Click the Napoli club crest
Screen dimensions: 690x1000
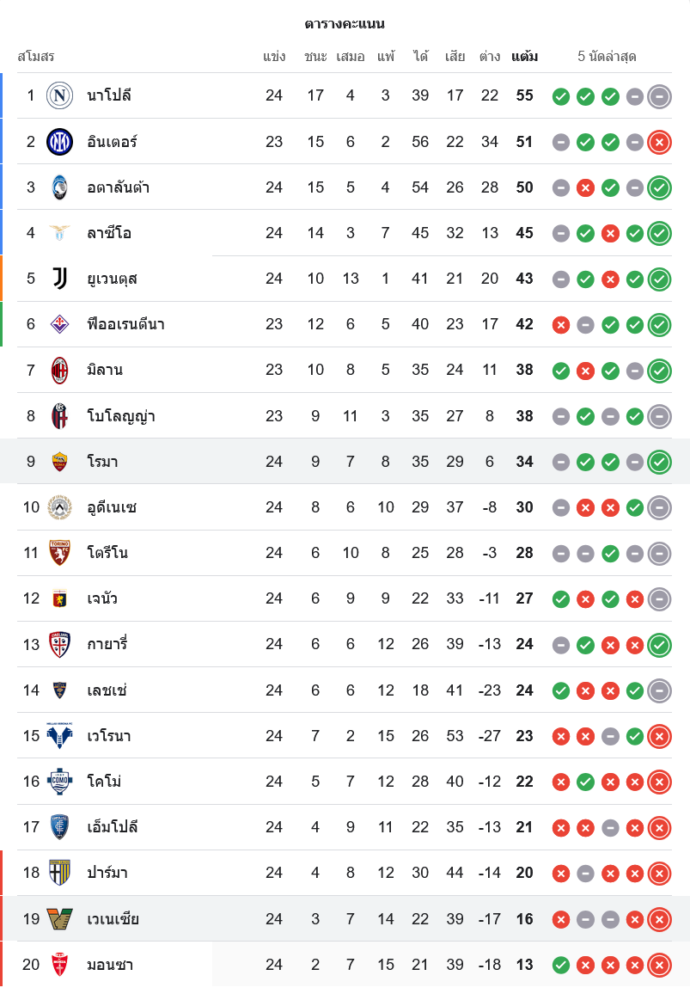pyautogui.click(x=60, y=96)
